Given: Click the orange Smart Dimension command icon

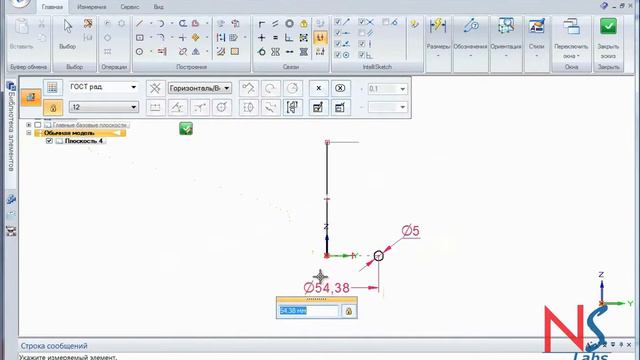Looking at the screenshot, I should coord(31,97).
